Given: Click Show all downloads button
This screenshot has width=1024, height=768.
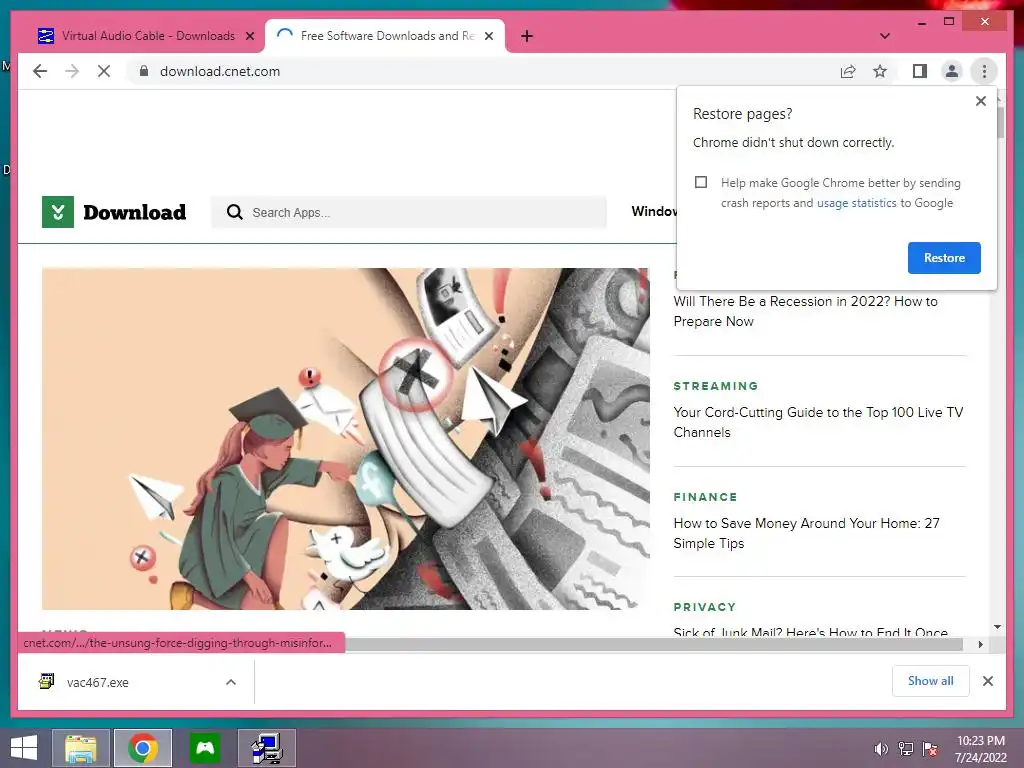Looking at the screenshot, I should 931,681.
